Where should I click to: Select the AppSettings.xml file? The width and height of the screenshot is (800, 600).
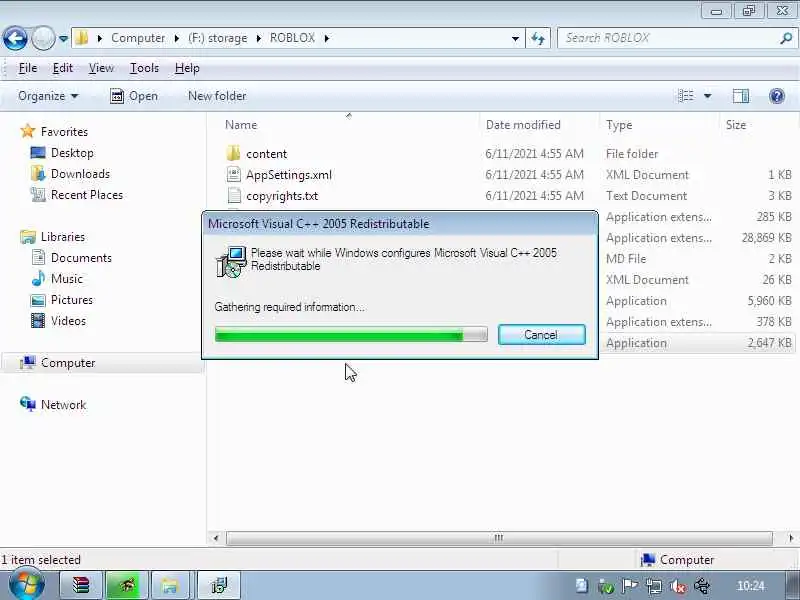tap(288, 174)
